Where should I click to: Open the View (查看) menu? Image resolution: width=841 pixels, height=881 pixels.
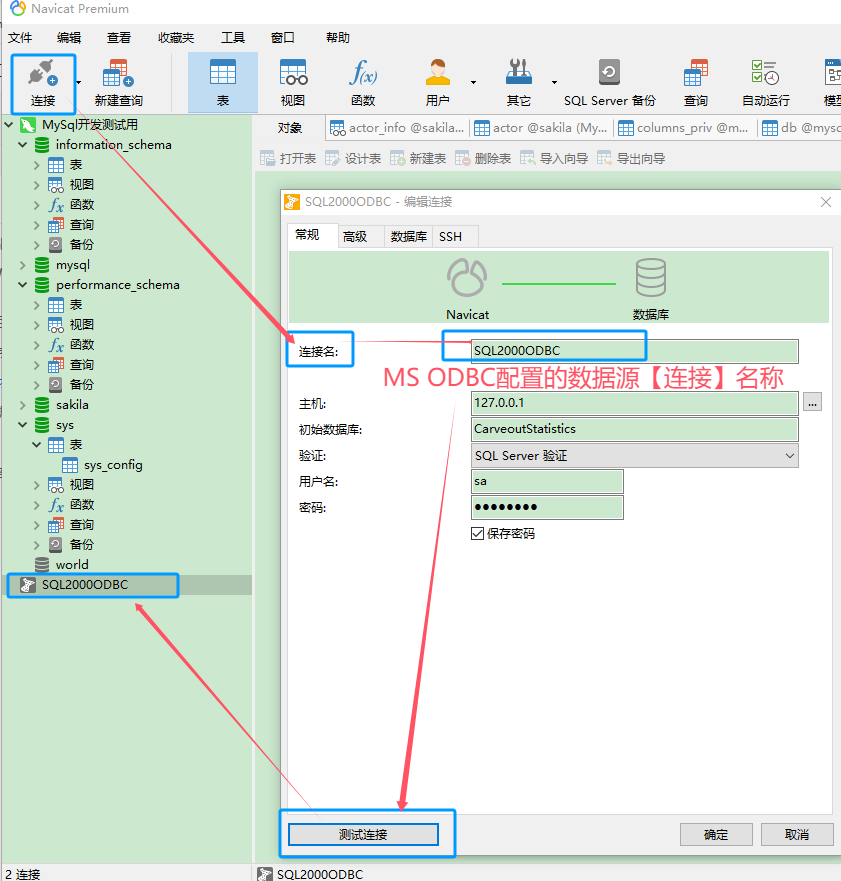coord(119,38)
